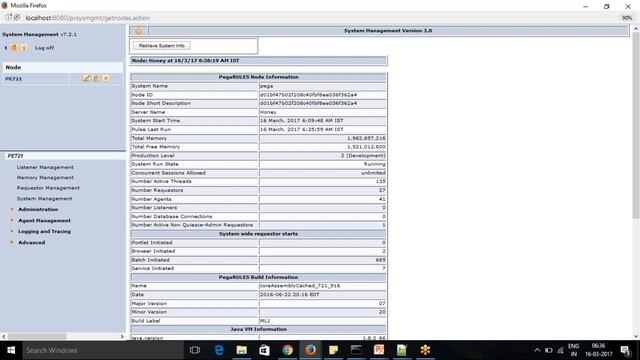Click the delete X icon for node PE721
This screenshot has width=640, height=360.
coord(106,78)
